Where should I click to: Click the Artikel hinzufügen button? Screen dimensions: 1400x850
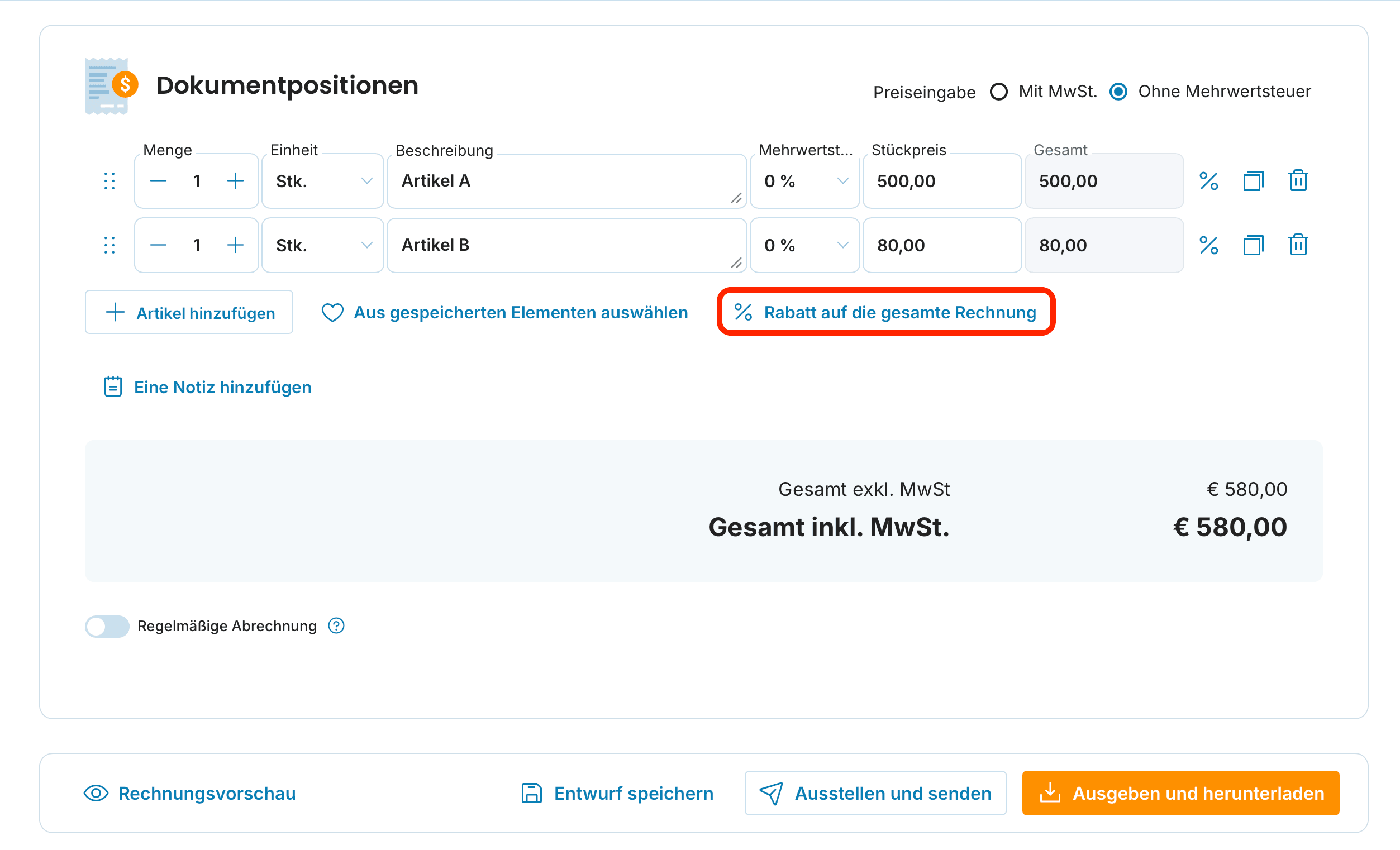(x=189, y=312)
